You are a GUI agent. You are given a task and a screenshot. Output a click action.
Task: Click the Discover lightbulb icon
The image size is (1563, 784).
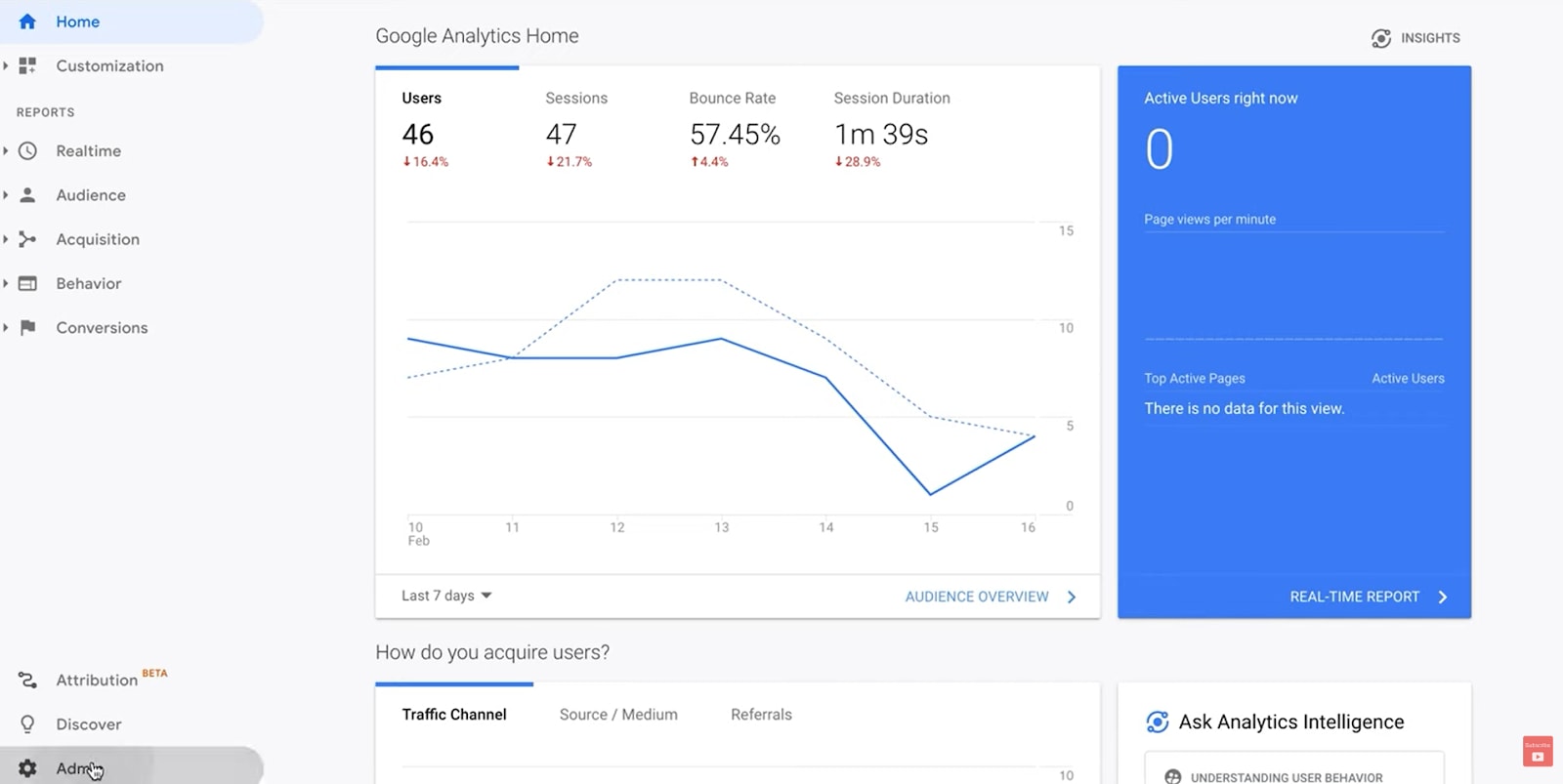(x=27, y=723)
